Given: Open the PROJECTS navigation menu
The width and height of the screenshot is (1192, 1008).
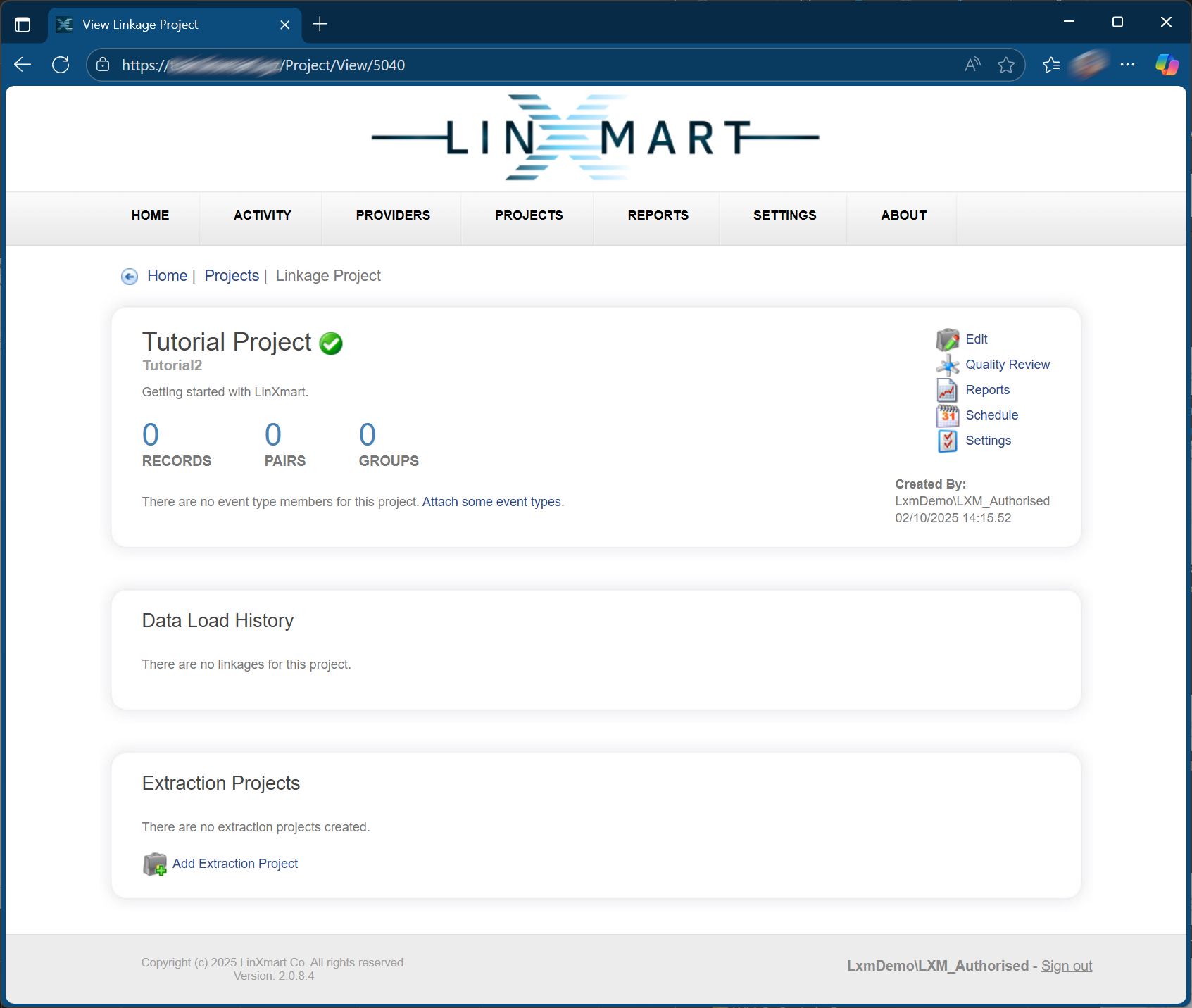Looking at the screenshot, I should point(529,215).
